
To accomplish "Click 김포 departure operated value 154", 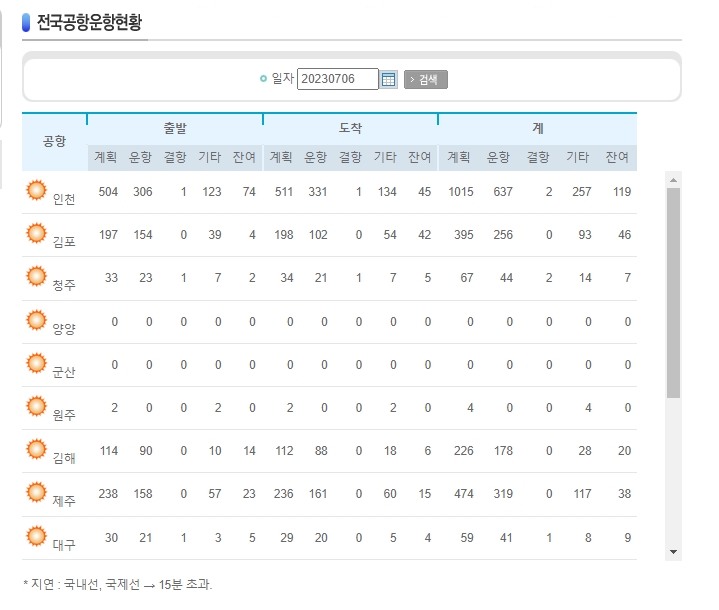I will tap(143, 235).
